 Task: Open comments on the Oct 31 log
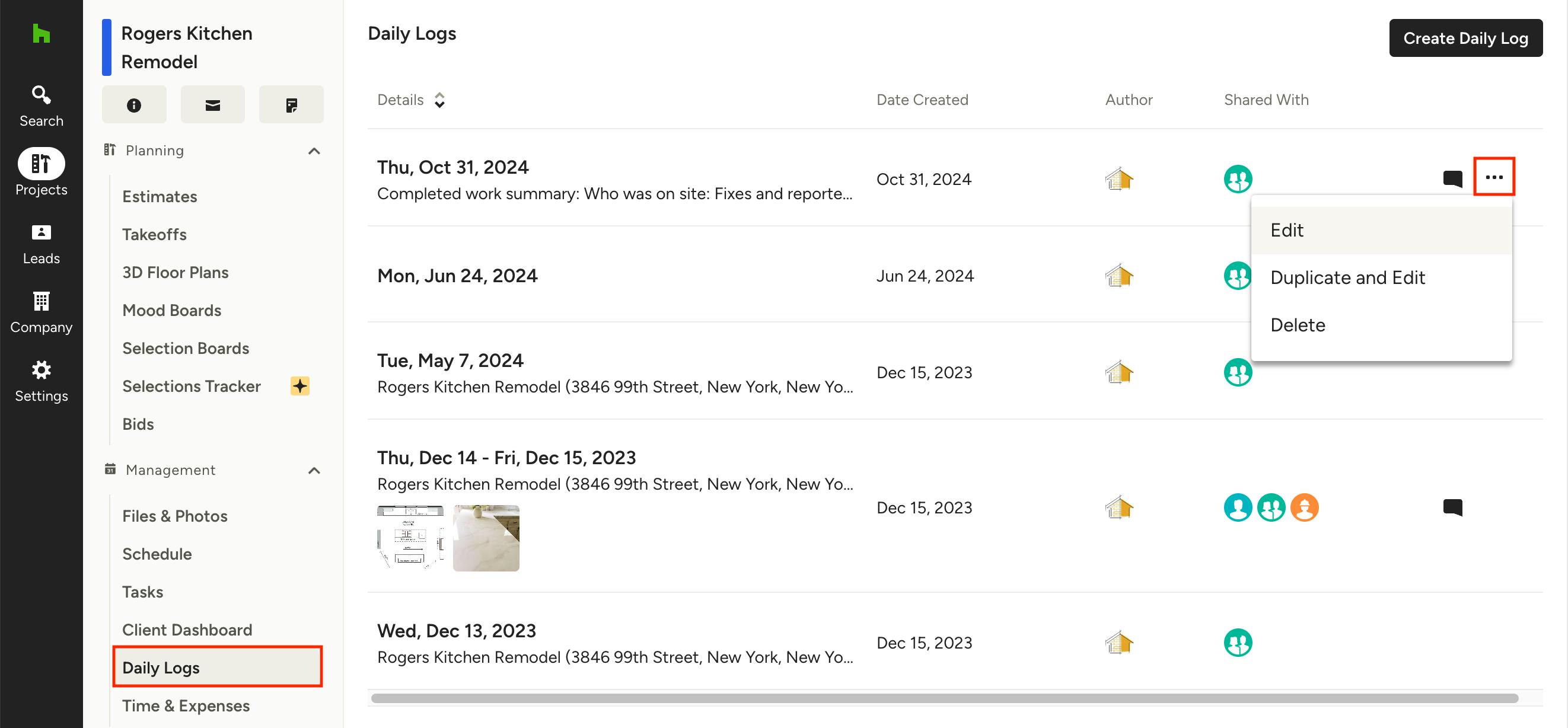pyautogui.click(x=1452, y=178)
